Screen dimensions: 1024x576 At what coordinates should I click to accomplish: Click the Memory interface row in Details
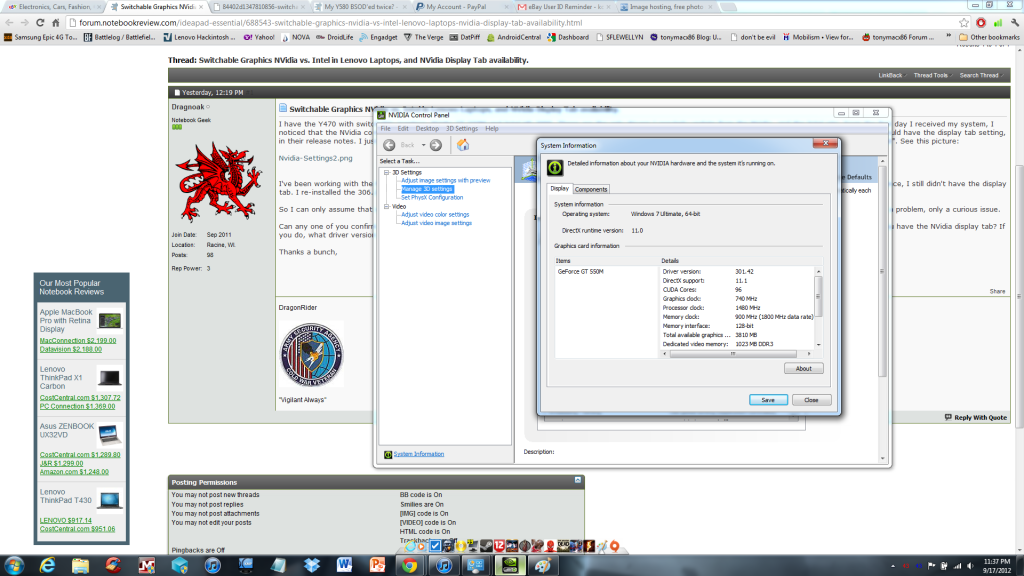738,326
